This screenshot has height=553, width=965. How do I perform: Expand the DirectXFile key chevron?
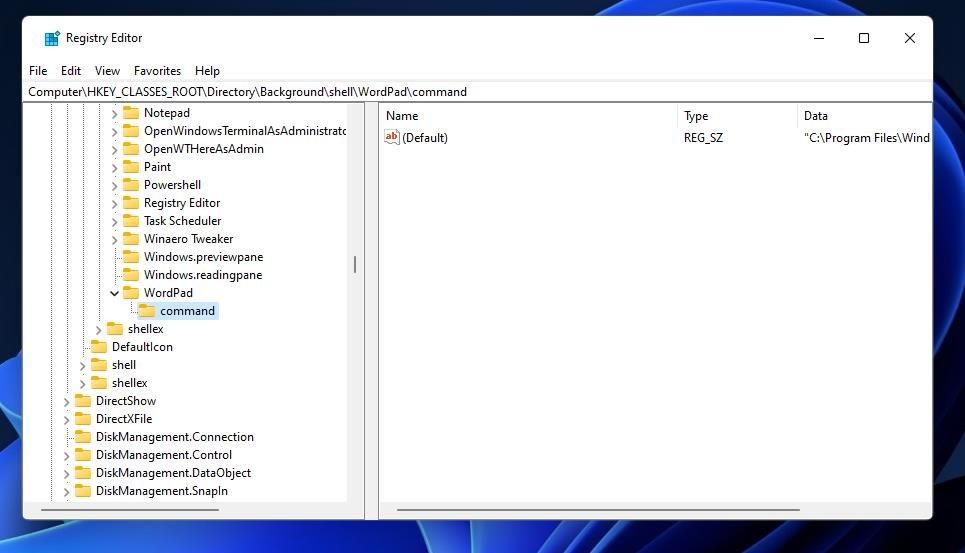coord(66,420)
